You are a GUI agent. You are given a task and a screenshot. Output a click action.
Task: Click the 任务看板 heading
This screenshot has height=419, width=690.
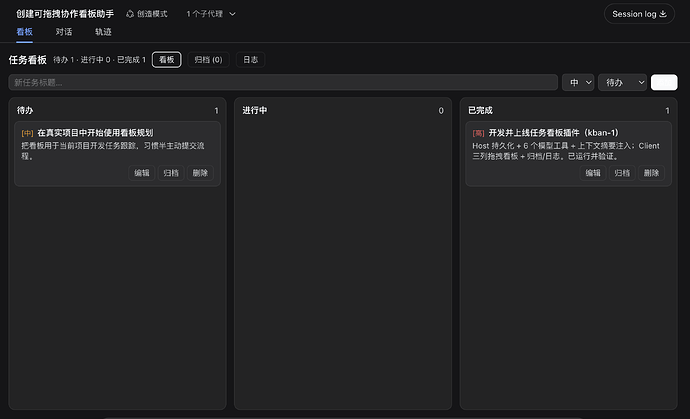tap(28, 60)
